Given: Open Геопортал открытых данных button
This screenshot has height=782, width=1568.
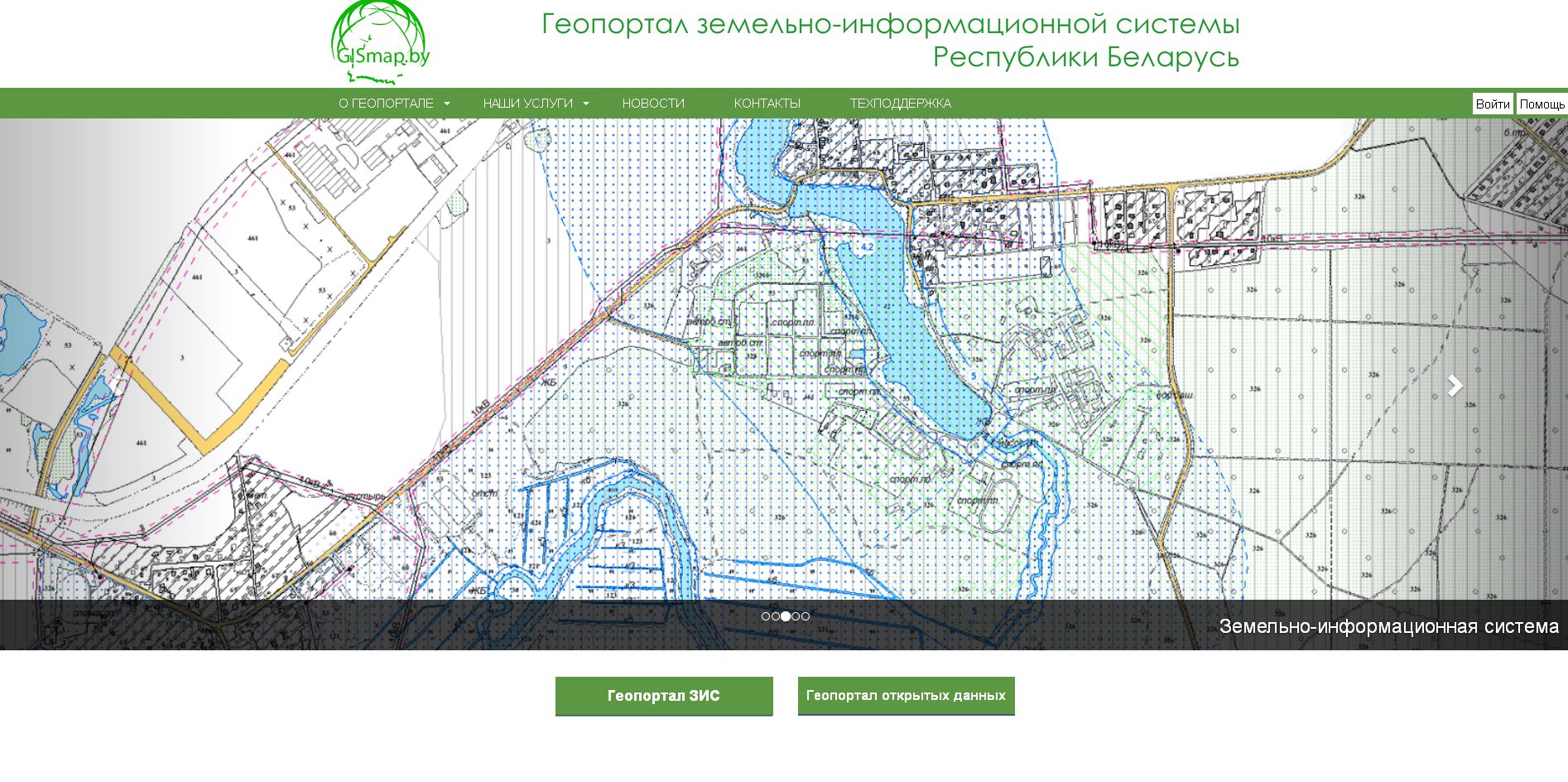Looking at the screenshot, I should (906, 696).
